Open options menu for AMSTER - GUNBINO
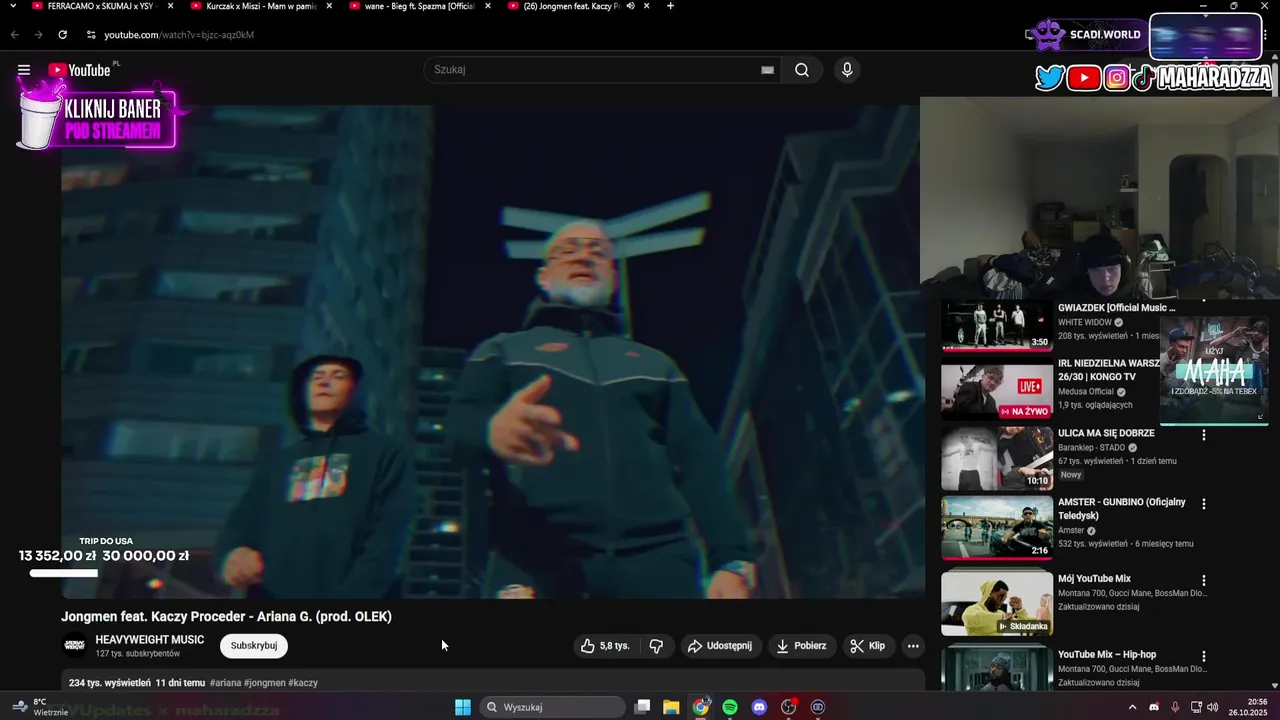The height and width of the screenshot is (720, 1280). click(x=1204, y=504)
